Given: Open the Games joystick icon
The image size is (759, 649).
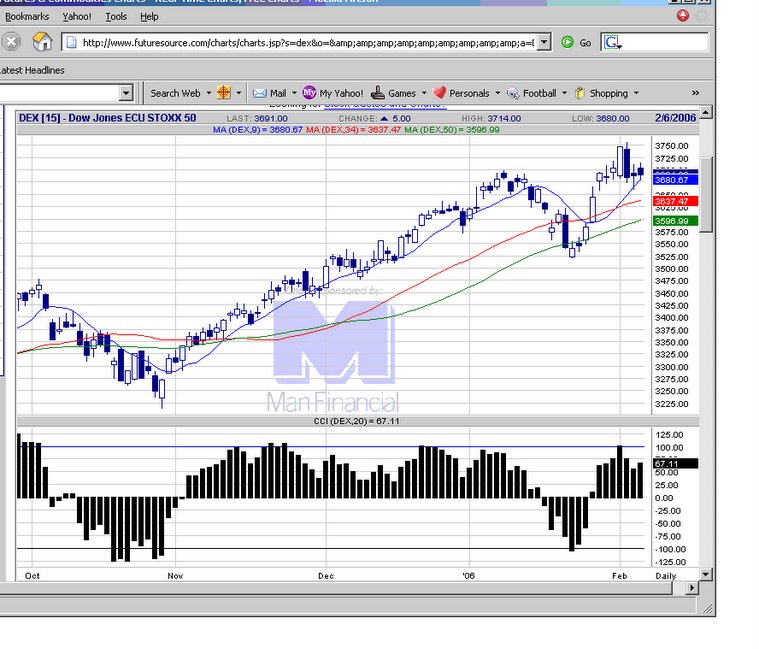Looking at the screenshot, I should 378,92.
